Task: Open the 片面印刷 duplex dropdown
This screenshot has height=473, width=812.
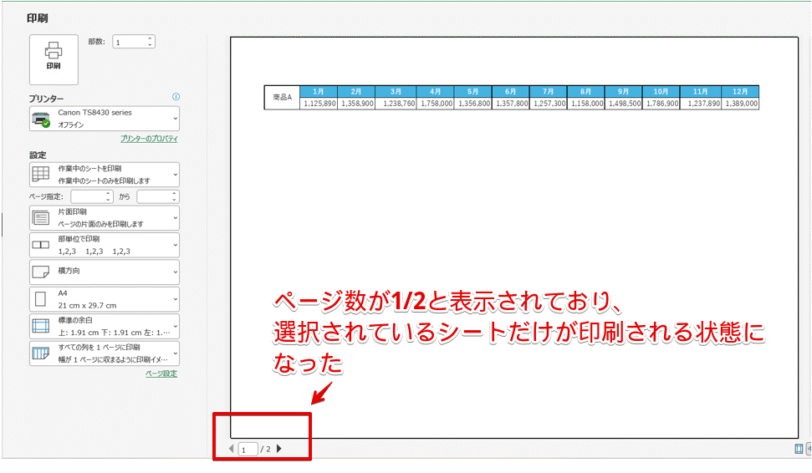Action: tap(104, 218)
